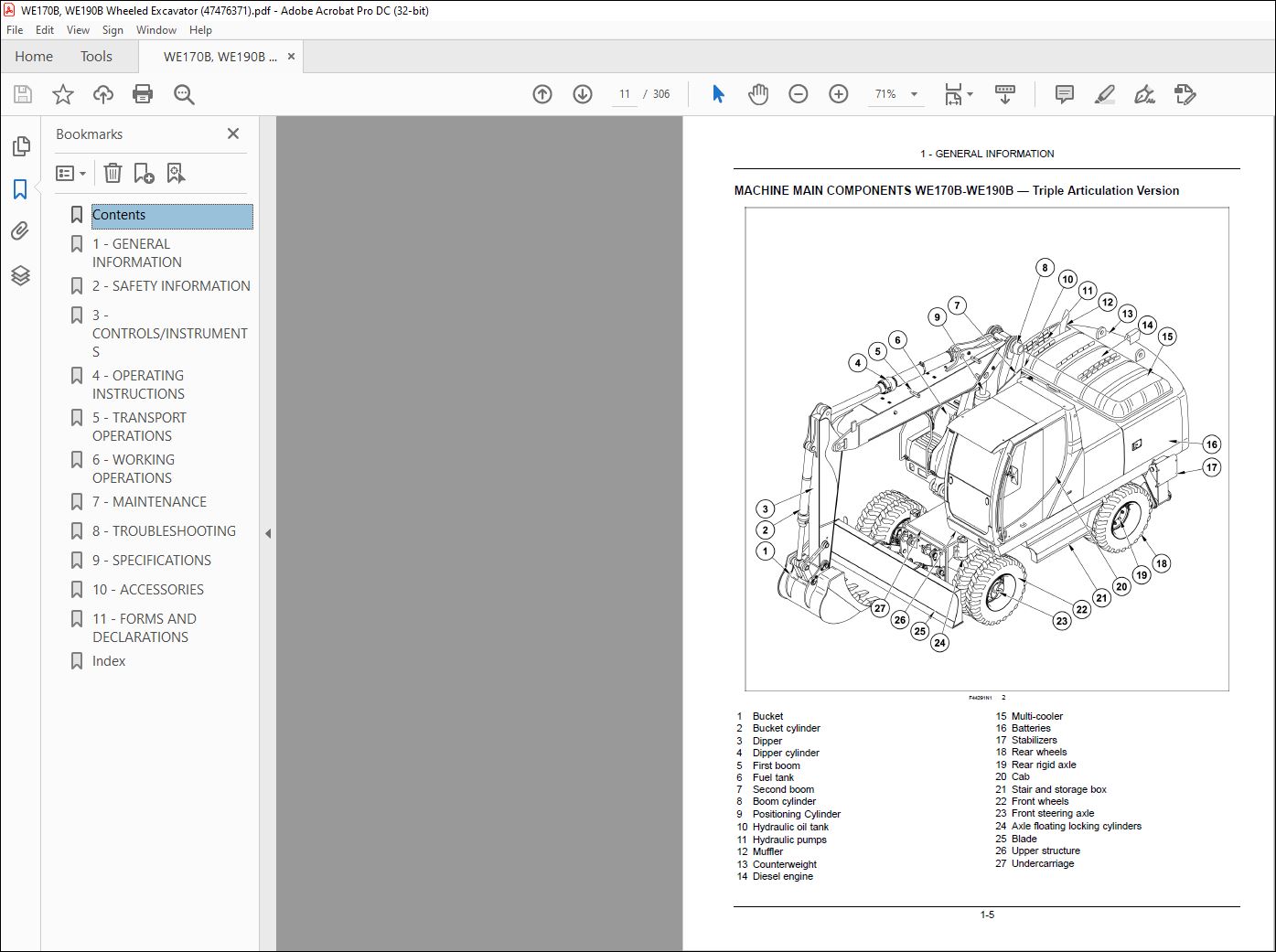Go to the next page arrow
This screenshot has width=1276, height=952.
(583, 94)
